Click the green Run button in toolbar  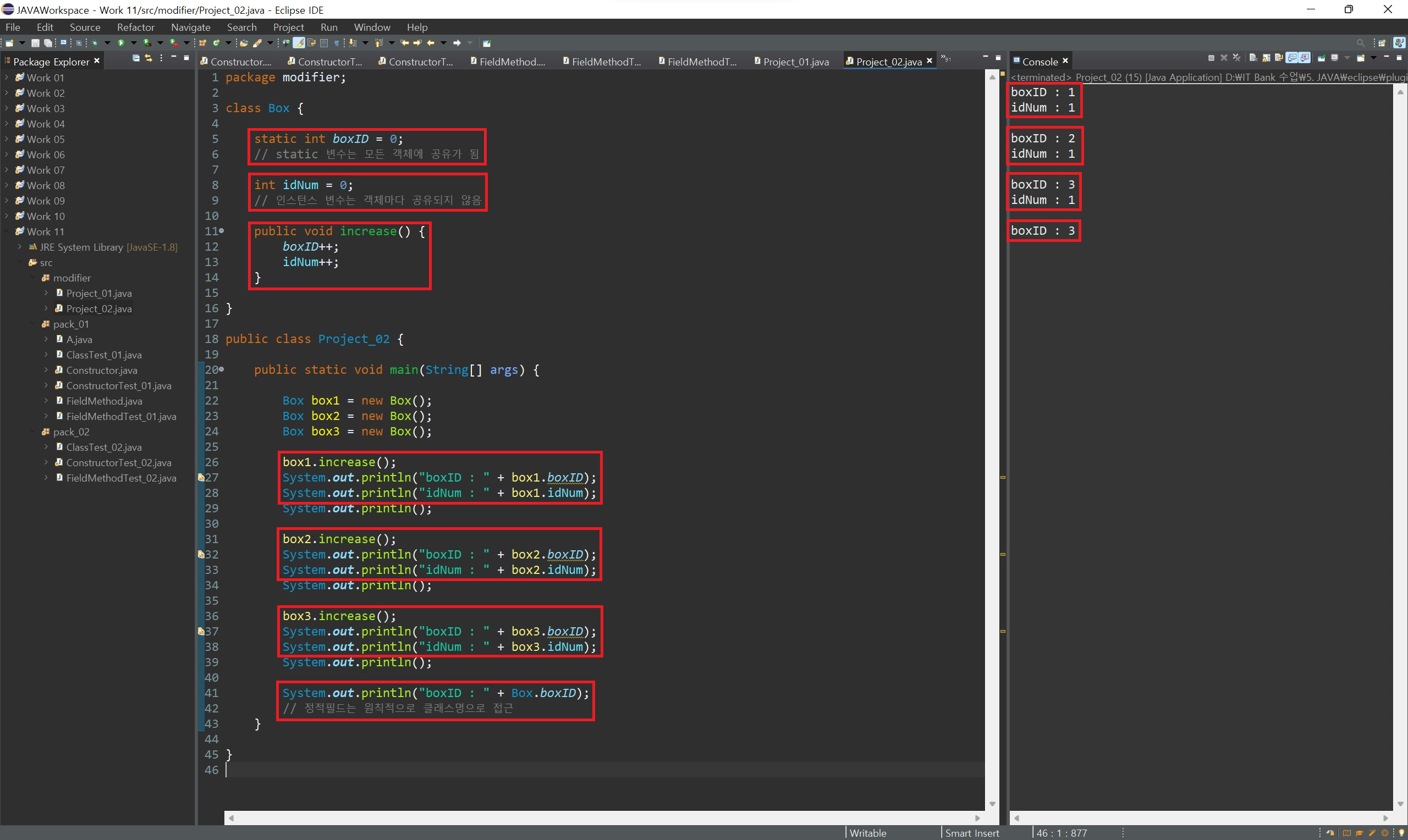(121, 43)
